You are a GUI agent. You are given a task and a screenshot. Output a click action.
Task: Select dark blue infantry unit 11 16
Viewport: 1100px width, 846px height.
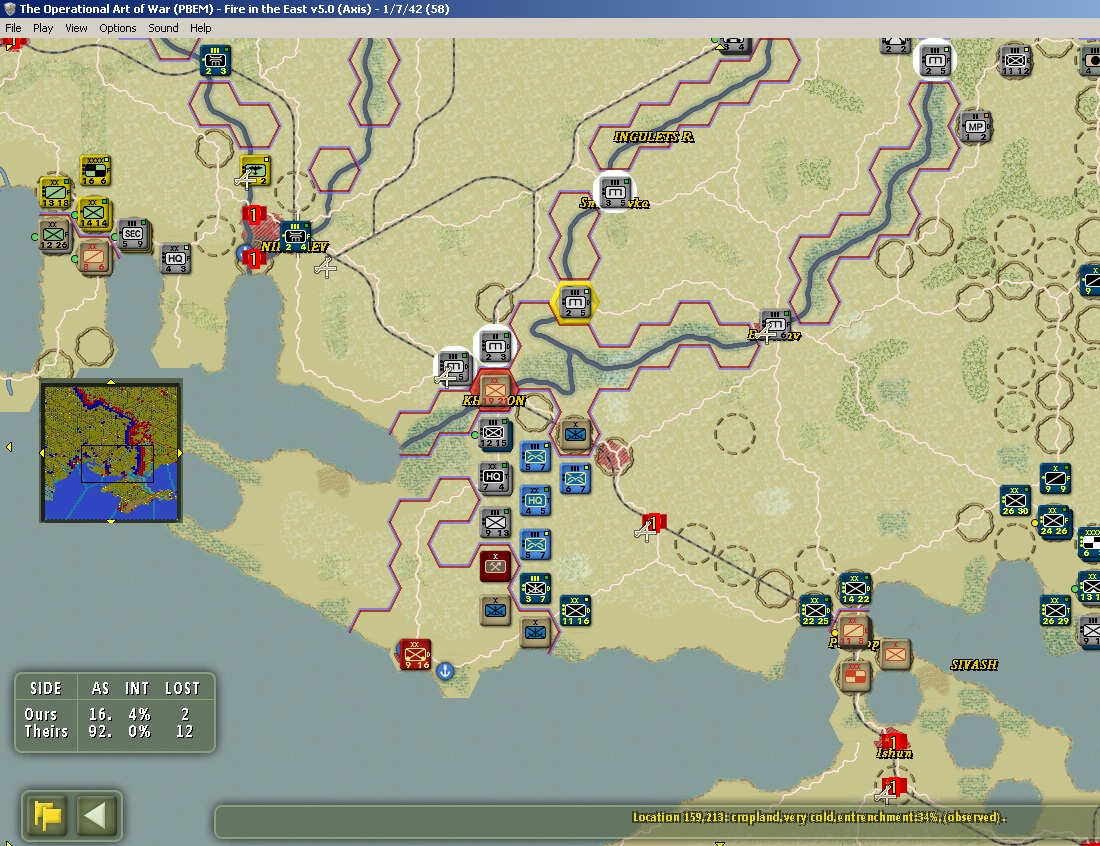575,610
